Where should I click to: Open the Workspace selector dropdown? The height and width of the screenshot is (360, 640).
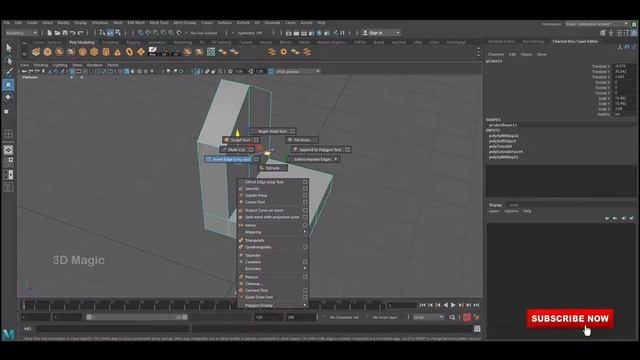[596, 24]
